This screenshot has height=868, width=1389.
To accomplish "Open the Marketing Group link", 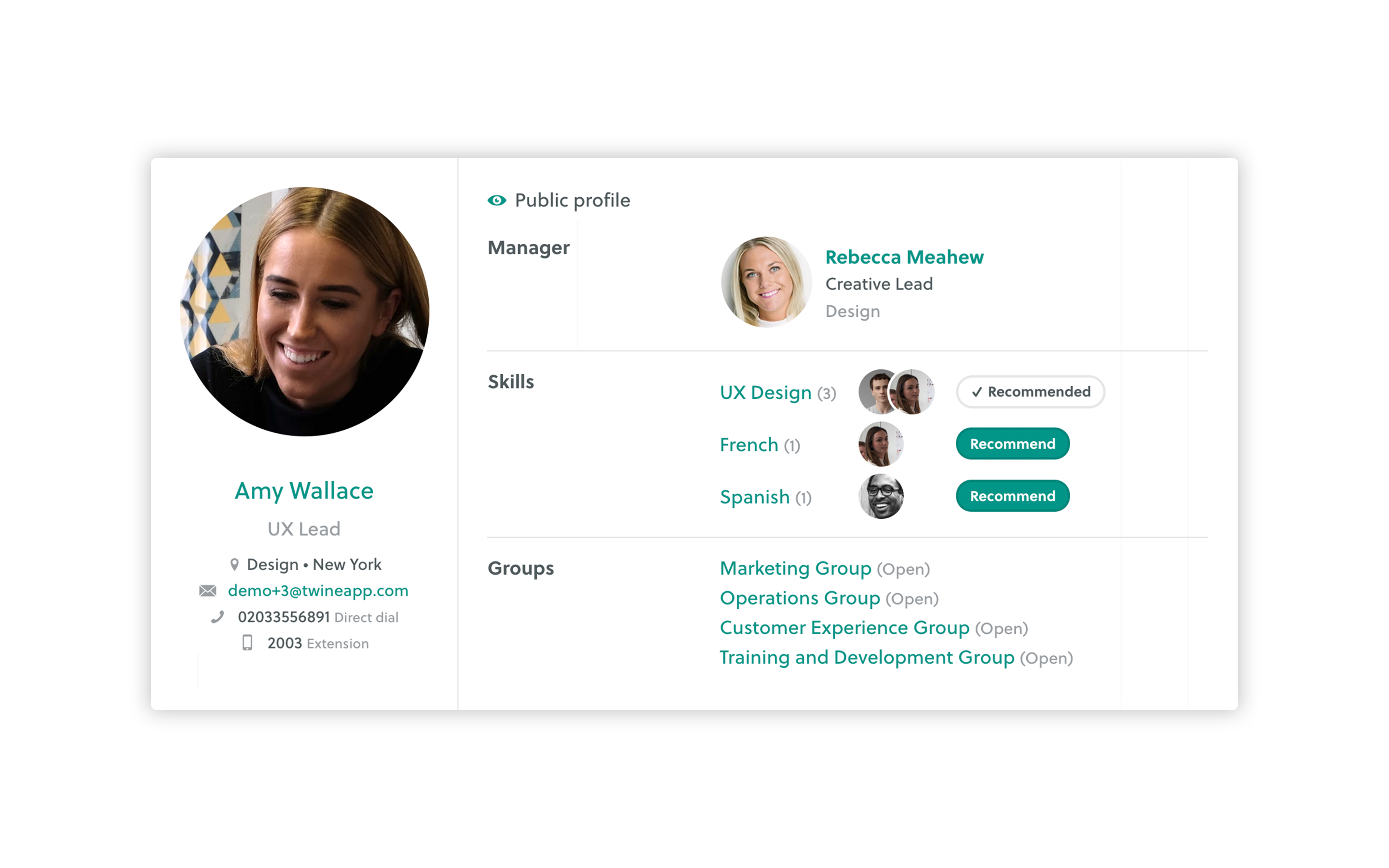I will click(x=795, y=569).
